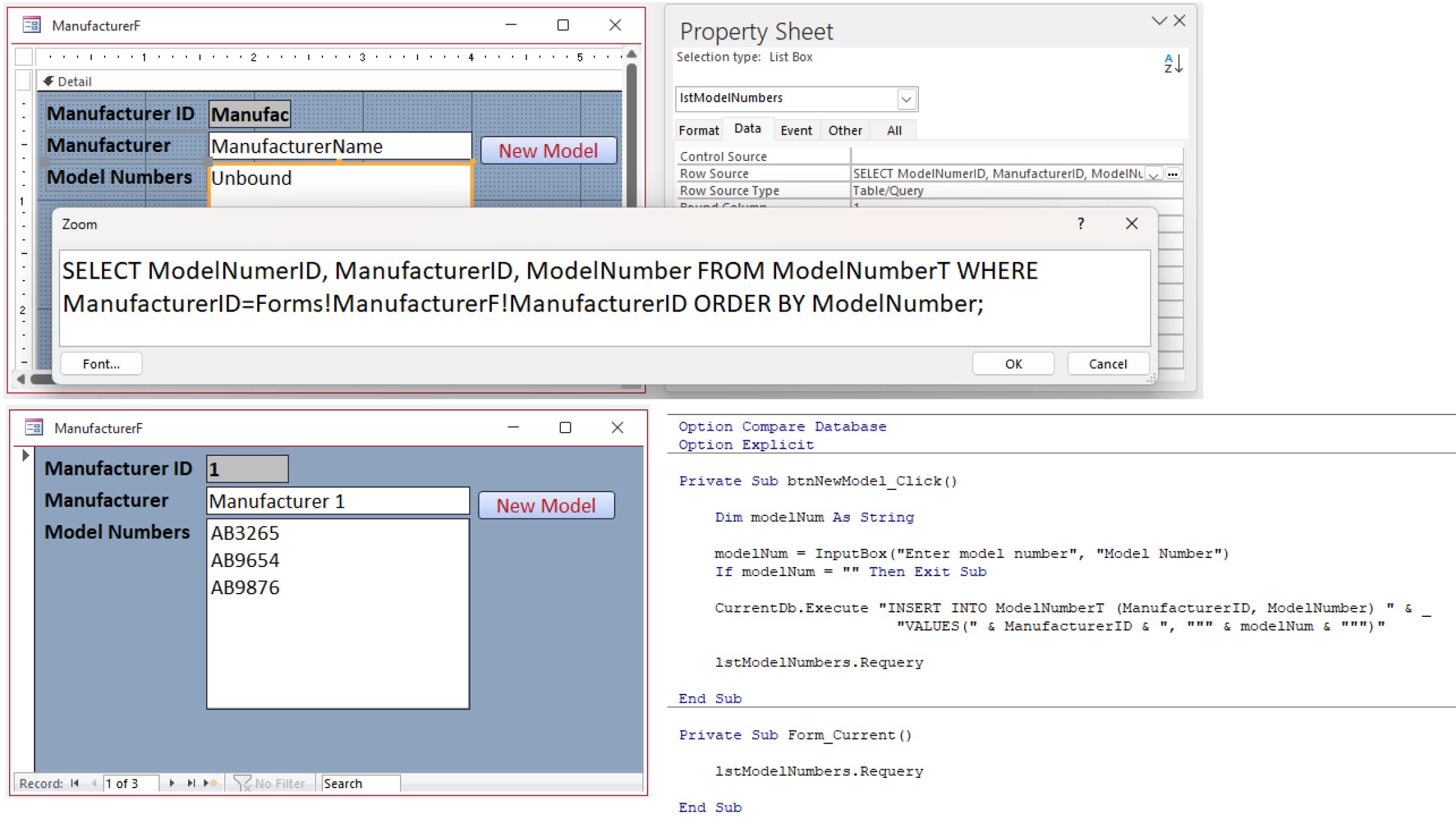Screen dimensions: 1456x838
Task: Open the lstModelNumbers control selector dropdown
Action: click(x=907, y=98)
